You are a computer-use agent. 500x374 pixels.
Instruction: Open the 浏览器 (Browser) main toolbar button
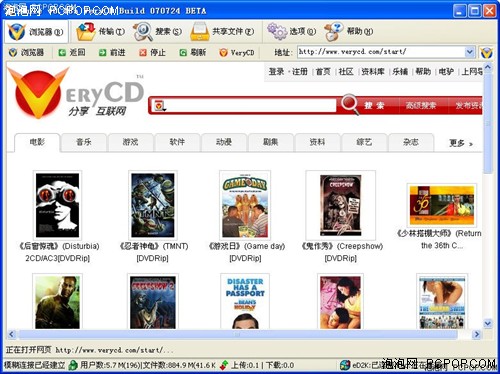(x=36, y=32)
